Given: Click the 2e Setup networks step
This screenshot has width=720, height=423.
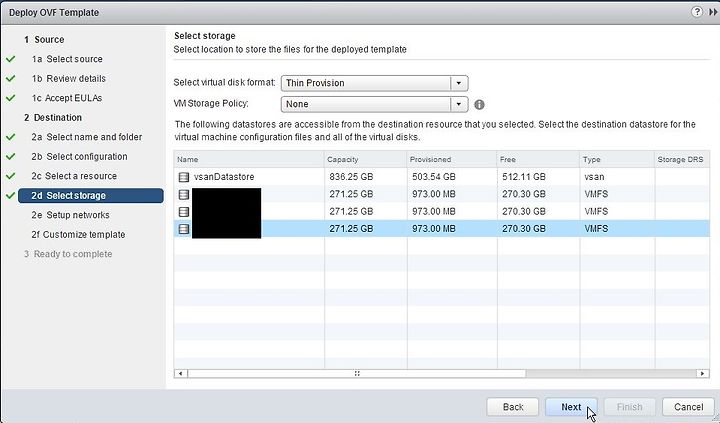Looking at the screenshot, I should point(70,215).
